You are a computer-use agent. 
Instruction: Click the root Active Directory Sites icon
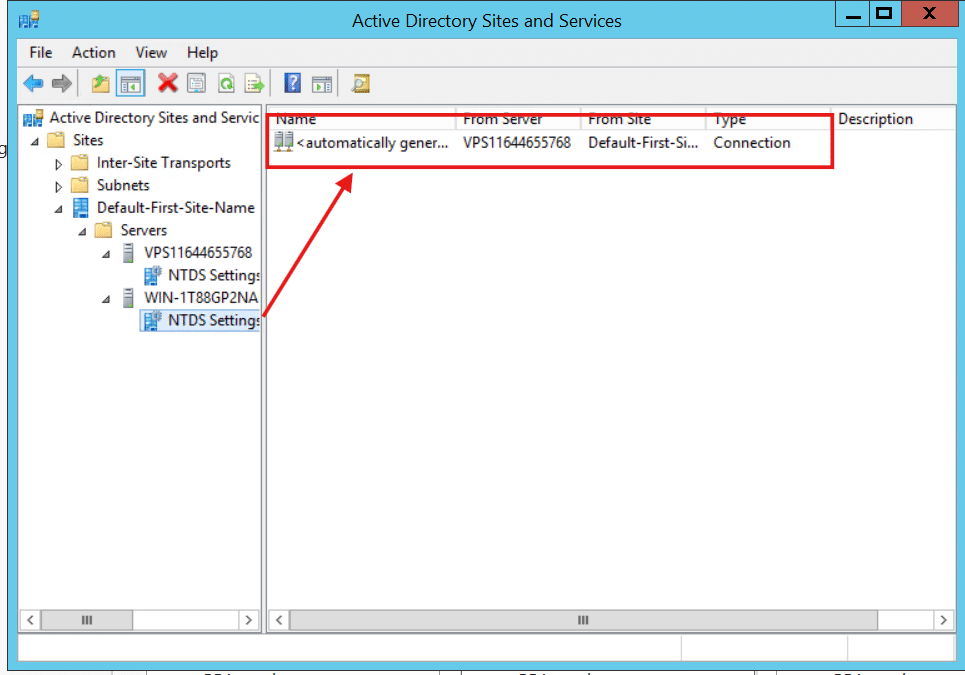tap(33, 118)
